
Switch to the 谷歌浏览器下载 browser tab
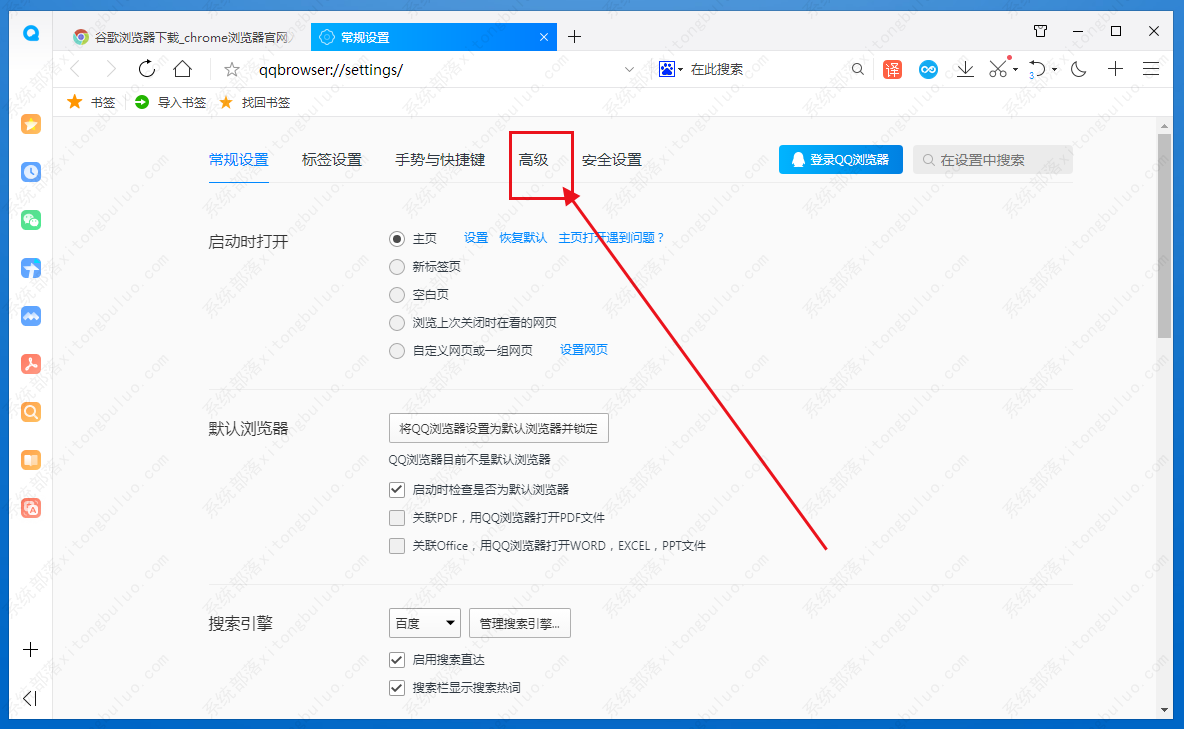[x=181, y=37]
